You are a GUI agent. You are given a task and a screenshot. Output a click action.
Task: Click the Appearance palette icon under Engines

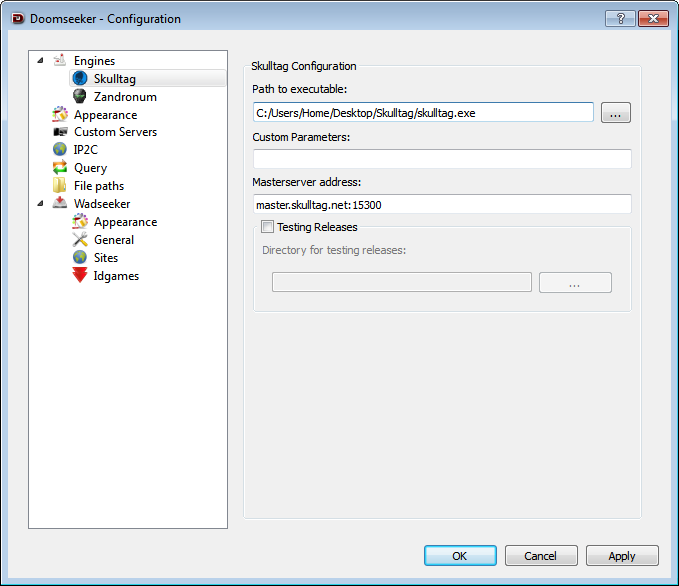(x=60, y=114)
